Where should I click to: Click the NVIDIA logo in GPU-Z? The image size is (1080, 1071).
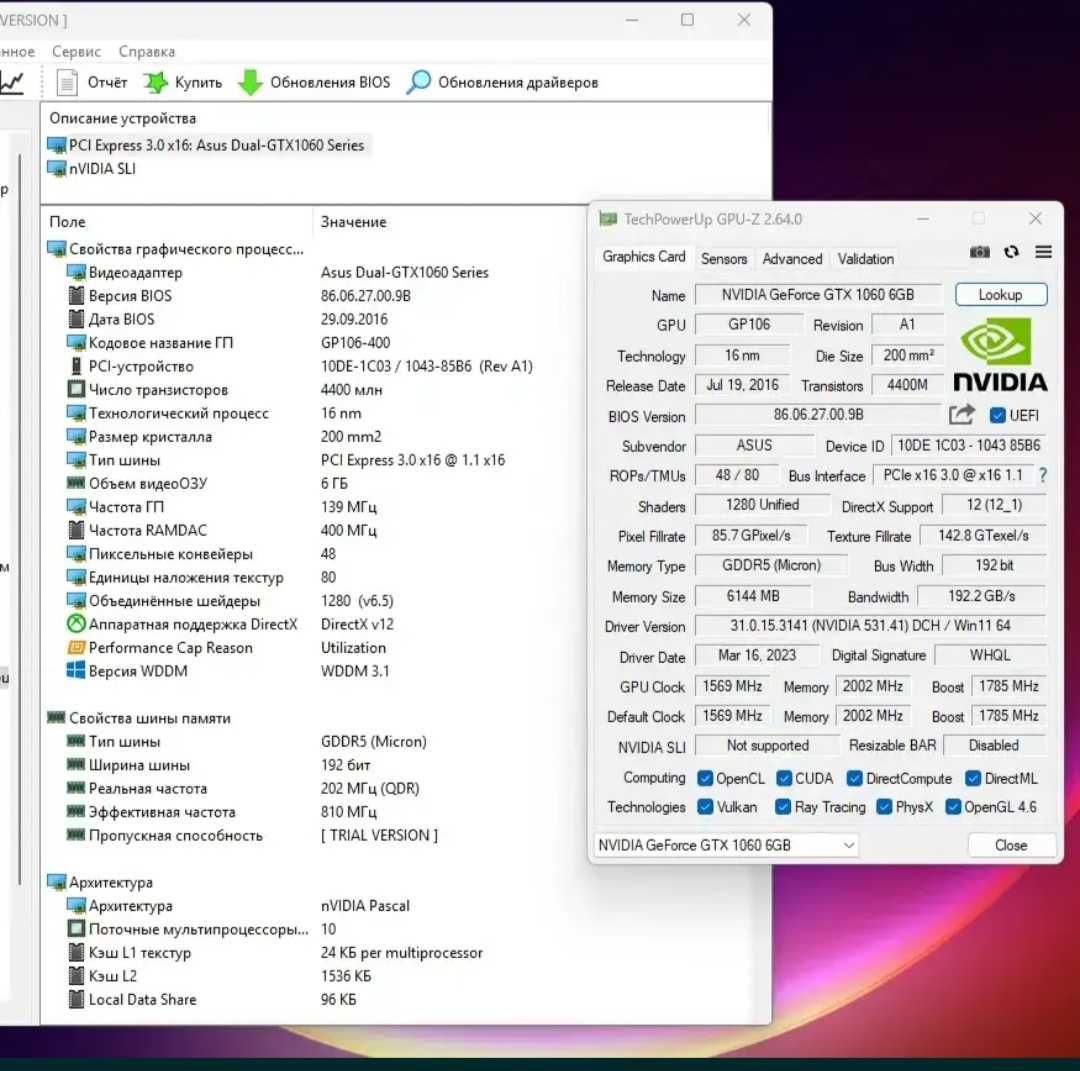[999, 354]
